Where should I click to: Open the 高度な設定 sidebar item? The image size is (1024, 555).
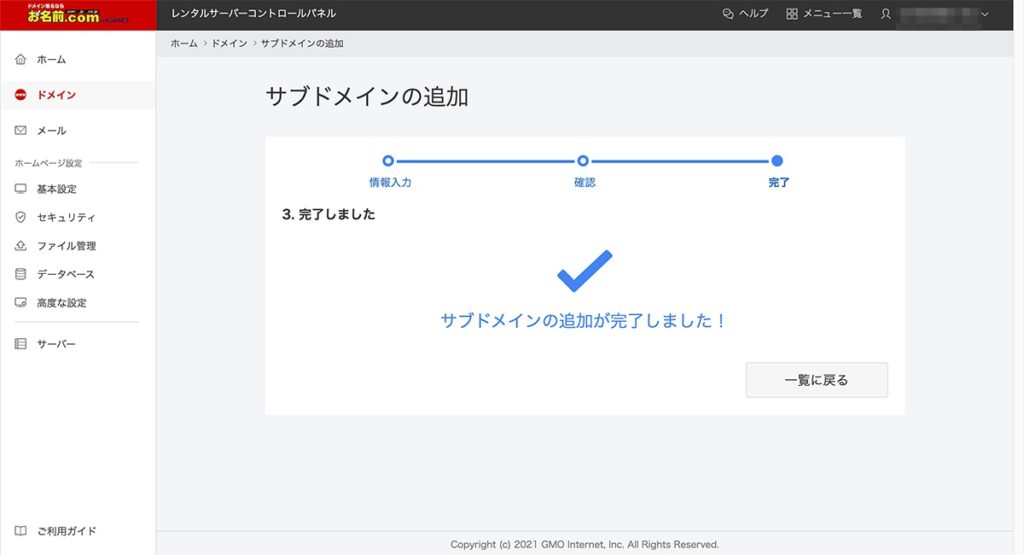[x=61, y=303]
